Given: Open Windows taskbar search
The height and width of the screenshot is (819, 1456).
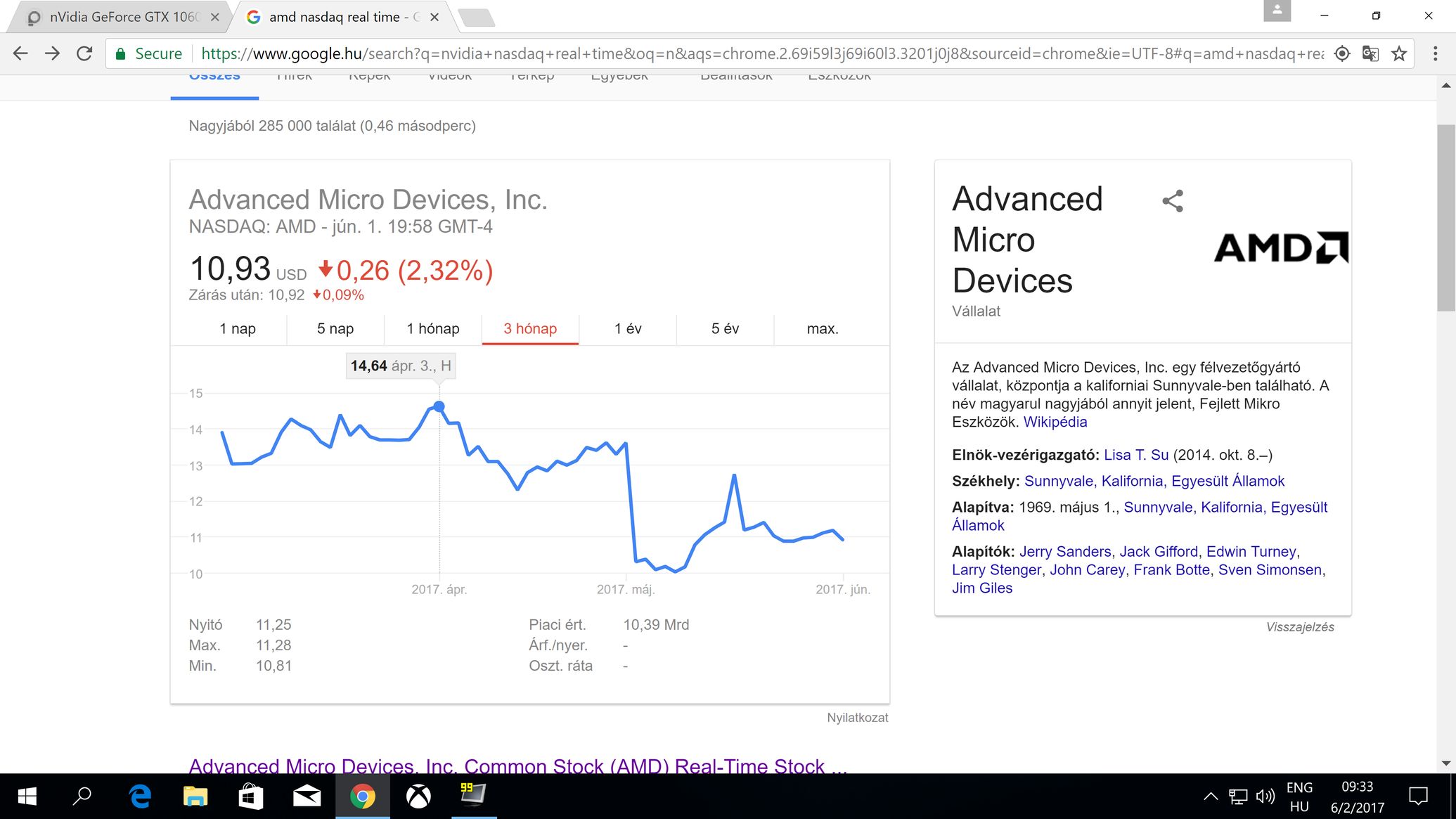Looking at the screenshot, I should [82, 797].
